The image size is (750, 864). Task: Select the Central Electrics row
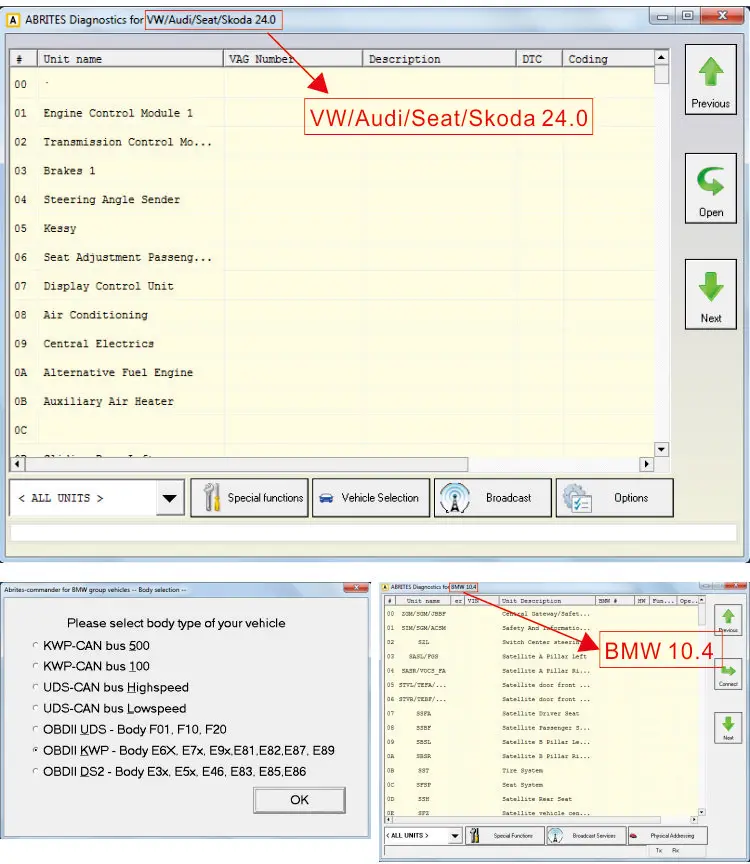(332, 344)
